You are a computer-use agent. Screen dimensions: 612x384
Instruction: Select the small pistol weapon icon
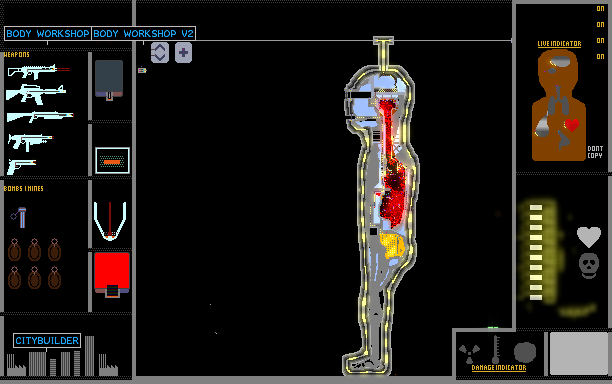(21, 166)
